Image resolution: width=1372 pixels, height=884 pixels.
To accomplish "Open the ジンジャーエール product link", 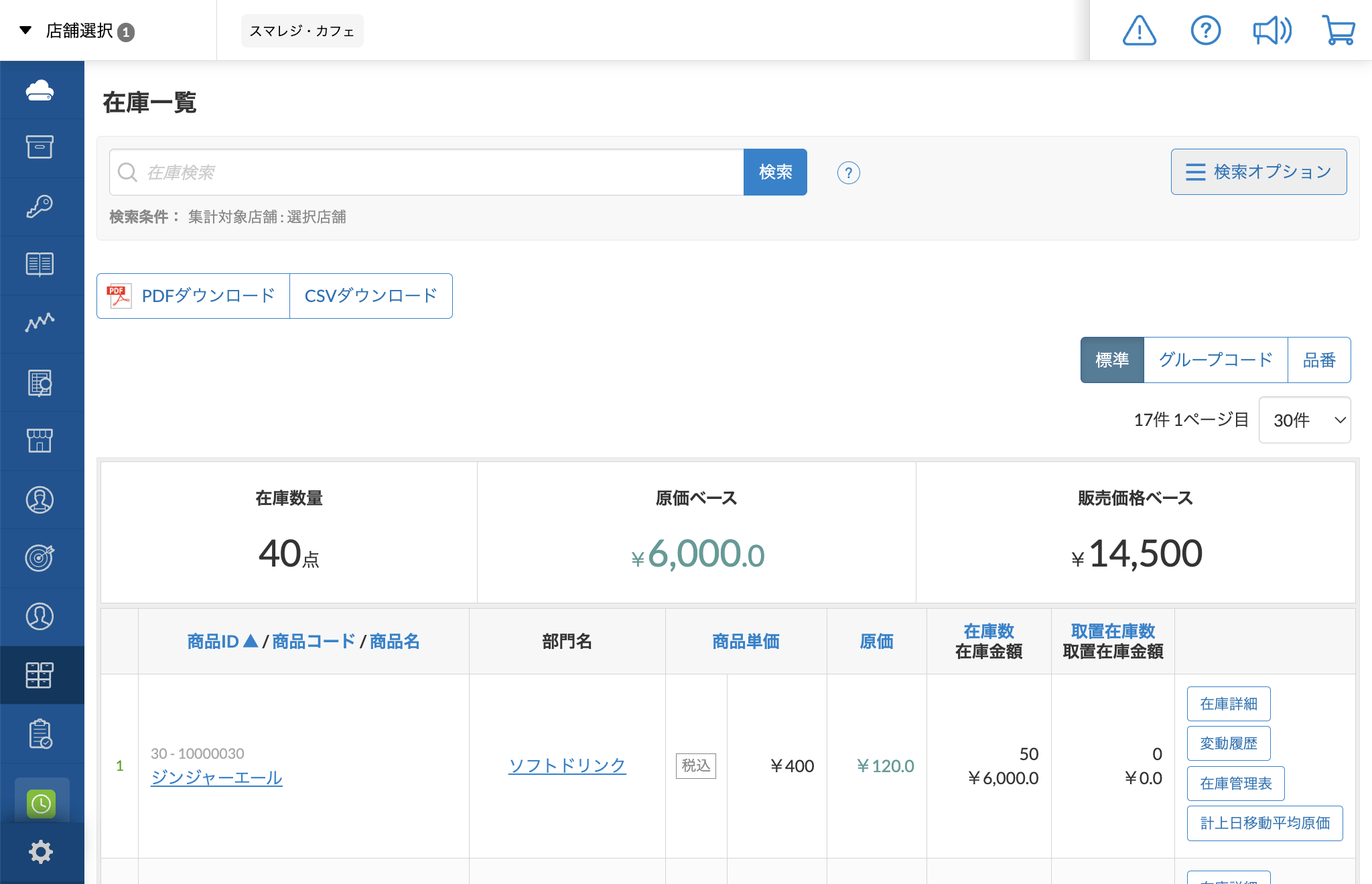I will click(216, 778).
